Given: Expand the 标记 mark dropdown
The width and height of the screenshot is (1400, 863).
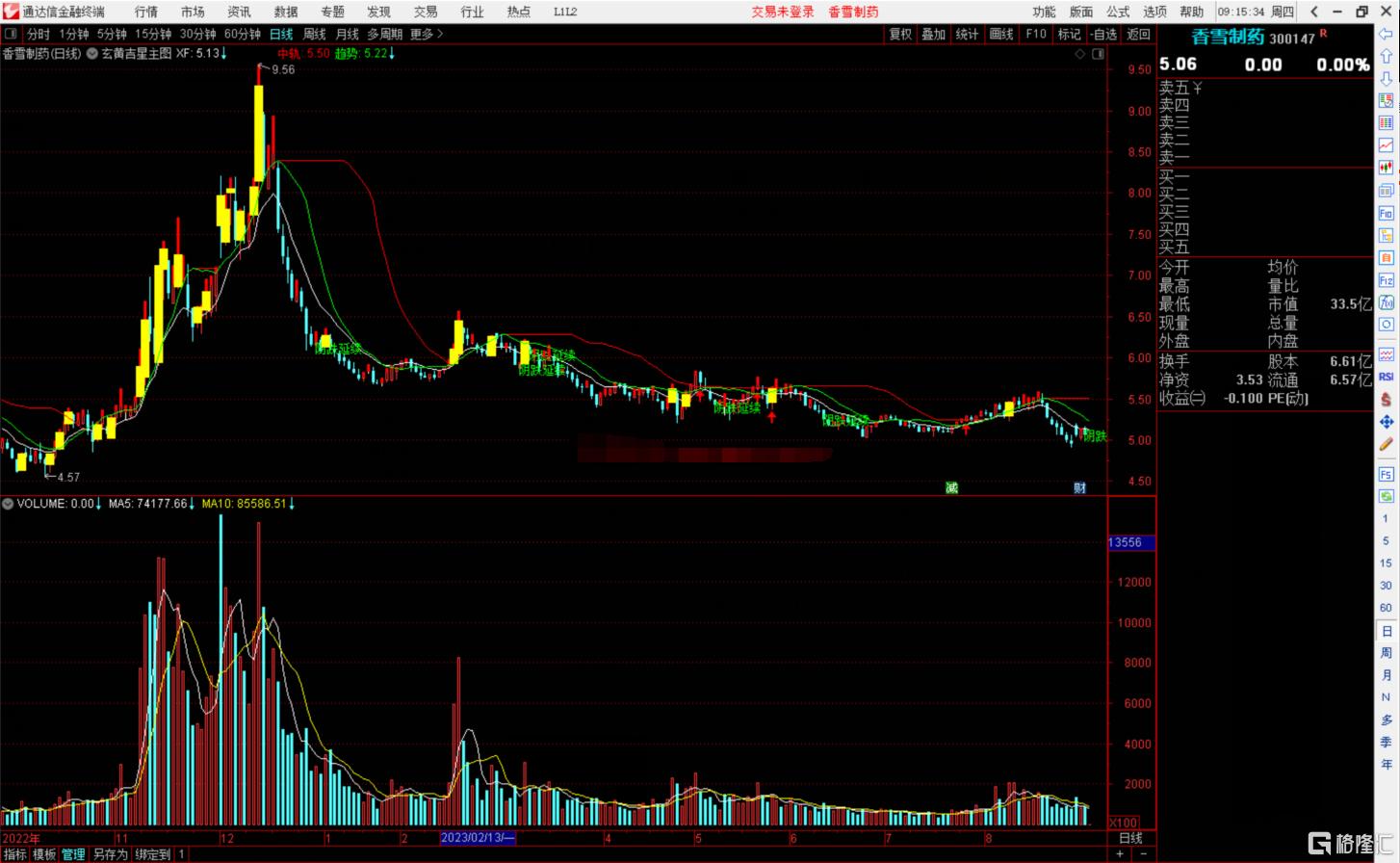Looking at the screenshot, I should [x=1070, y=34].
